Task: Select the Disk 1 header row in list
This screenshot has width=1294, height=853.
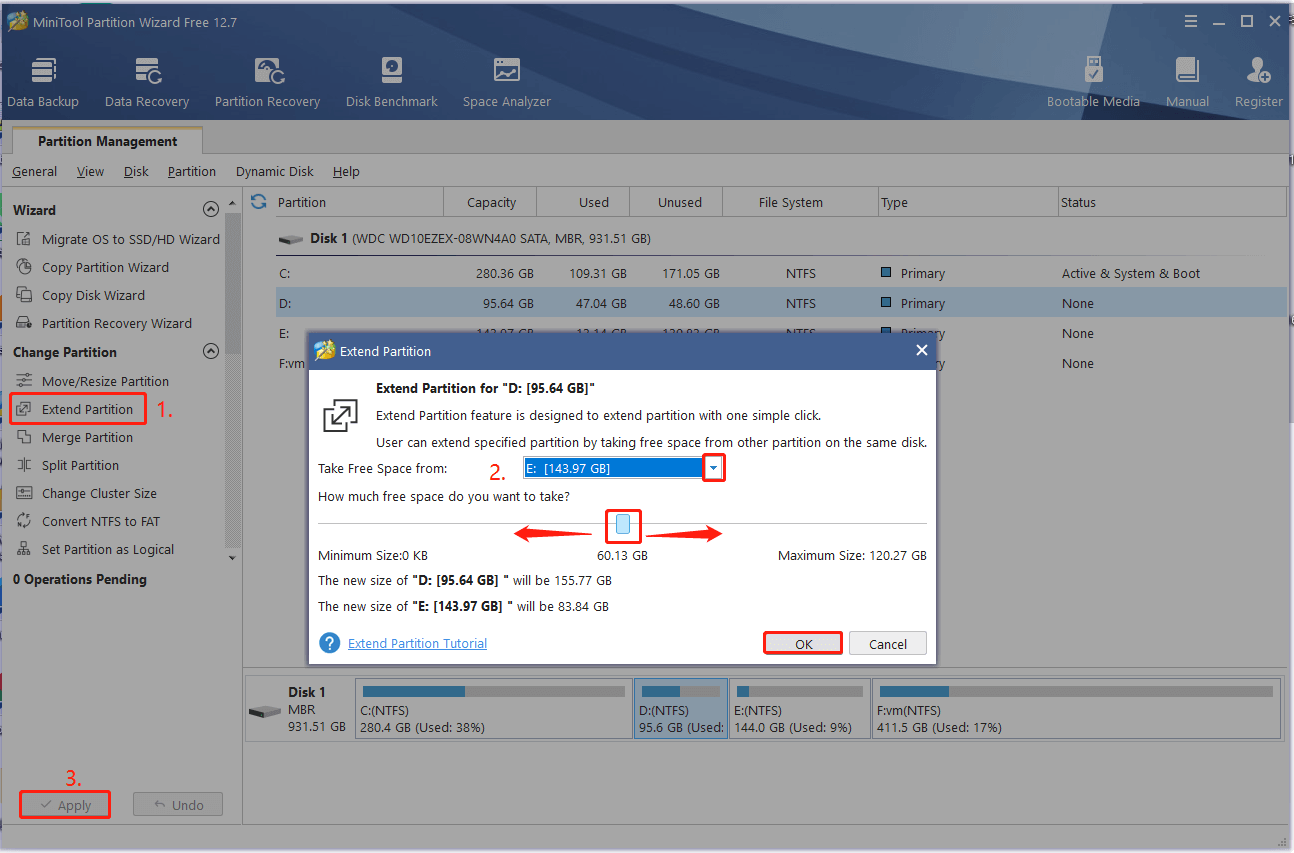Action: pos(781,239)
